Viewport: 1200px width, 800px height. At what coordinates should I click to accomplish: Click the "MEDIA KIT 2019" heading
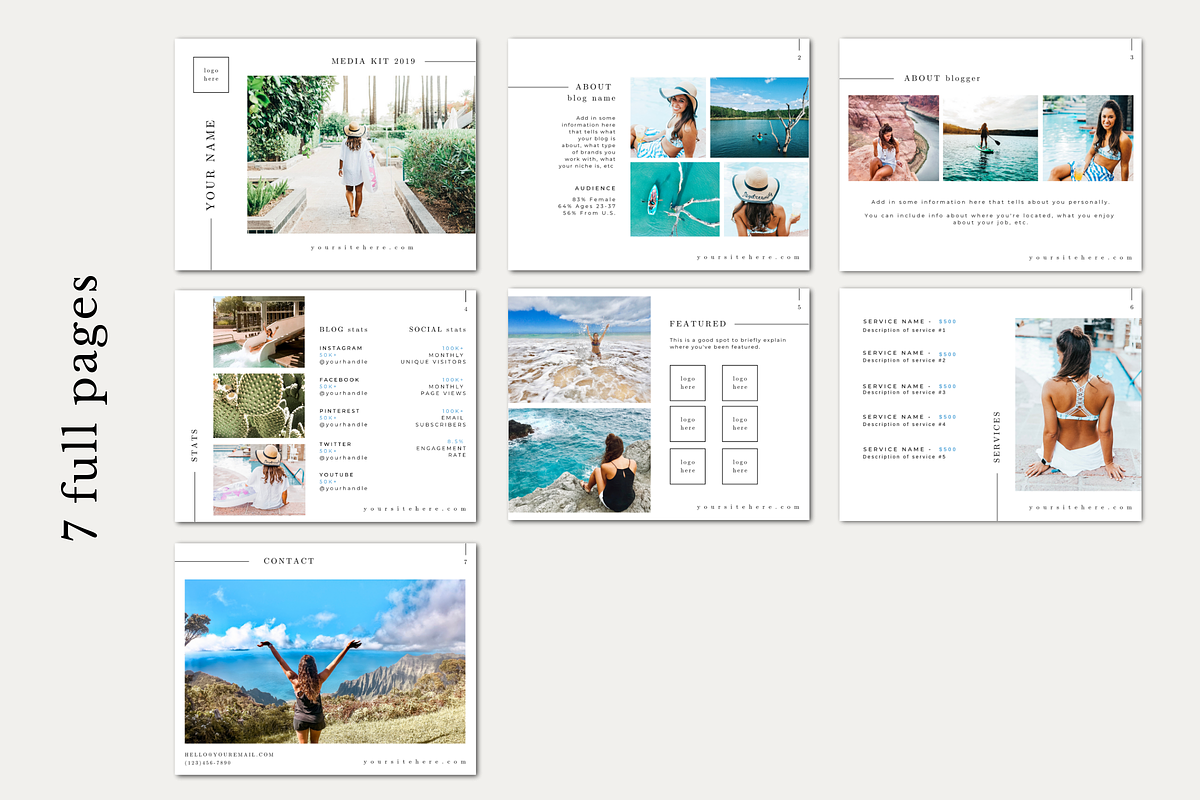coord(373,61)
